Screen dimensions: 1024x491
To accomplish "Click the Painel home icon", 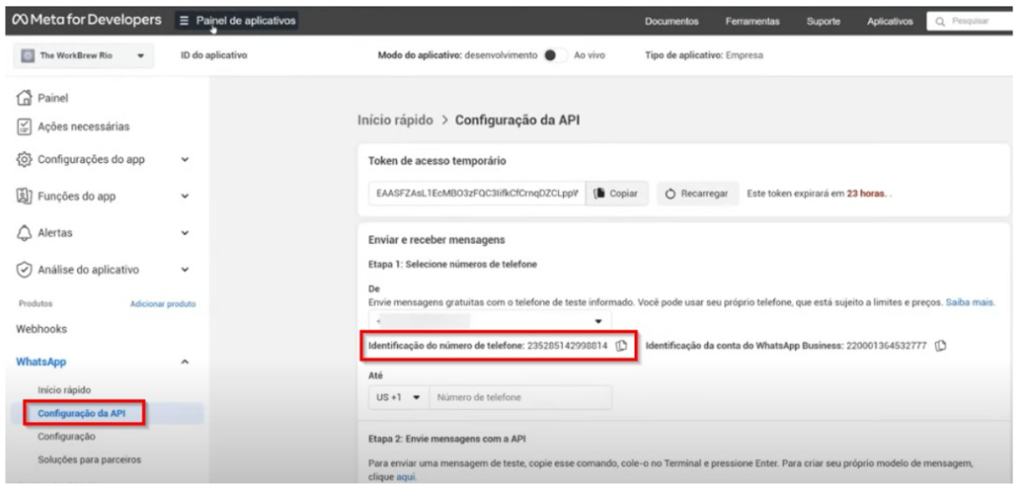I will point(24,98).
